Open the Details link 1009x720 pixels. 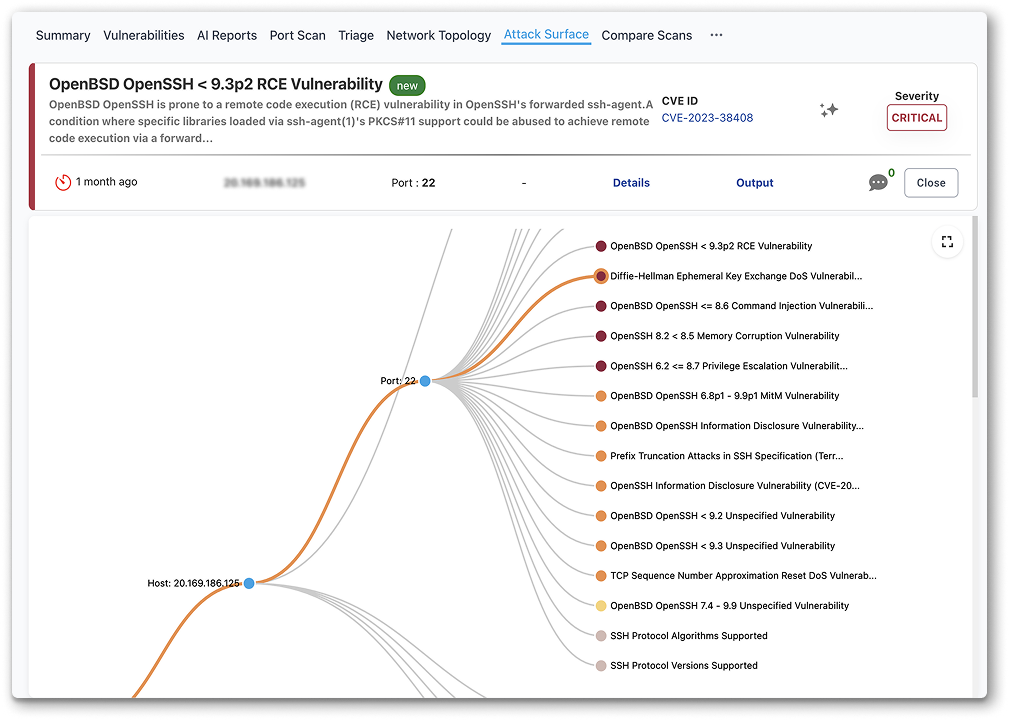point(631,183)
